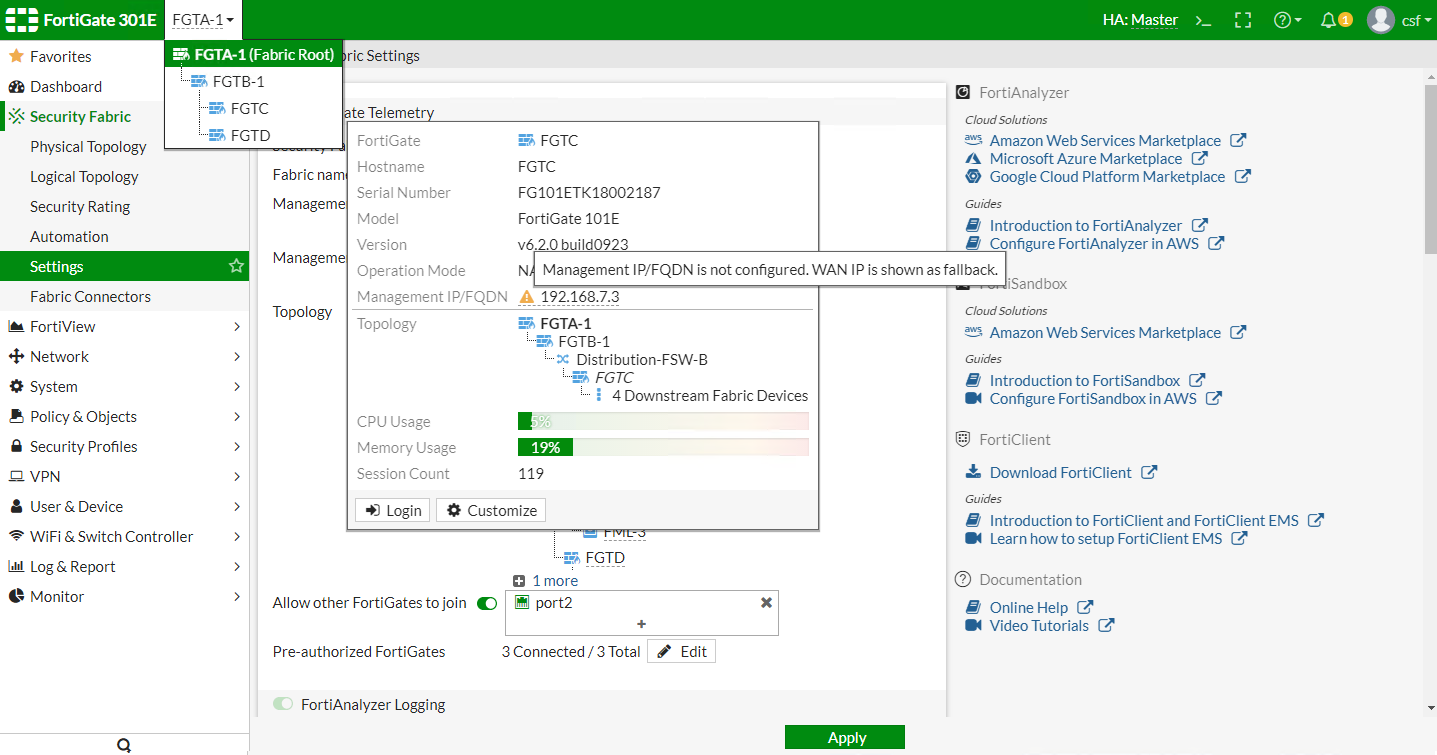Click the Apply button
Viewport: 1437px width, 755px height.
(845, 737)
